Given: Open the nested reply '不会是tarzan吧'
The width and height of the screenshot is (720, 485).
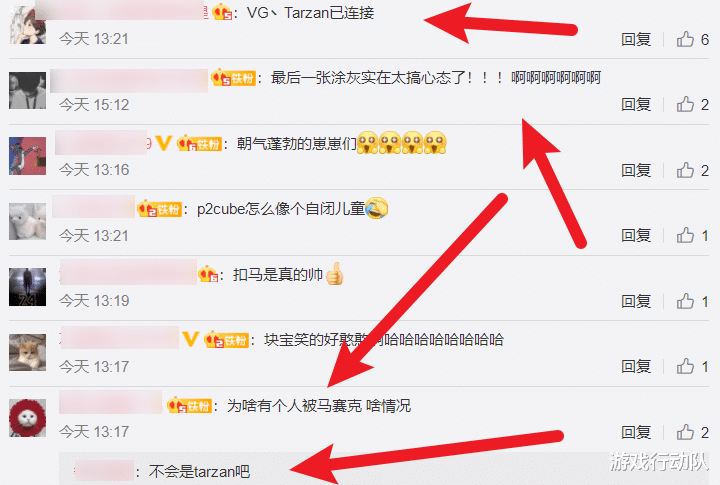Looking at the screenshot, I should (199, 472).
